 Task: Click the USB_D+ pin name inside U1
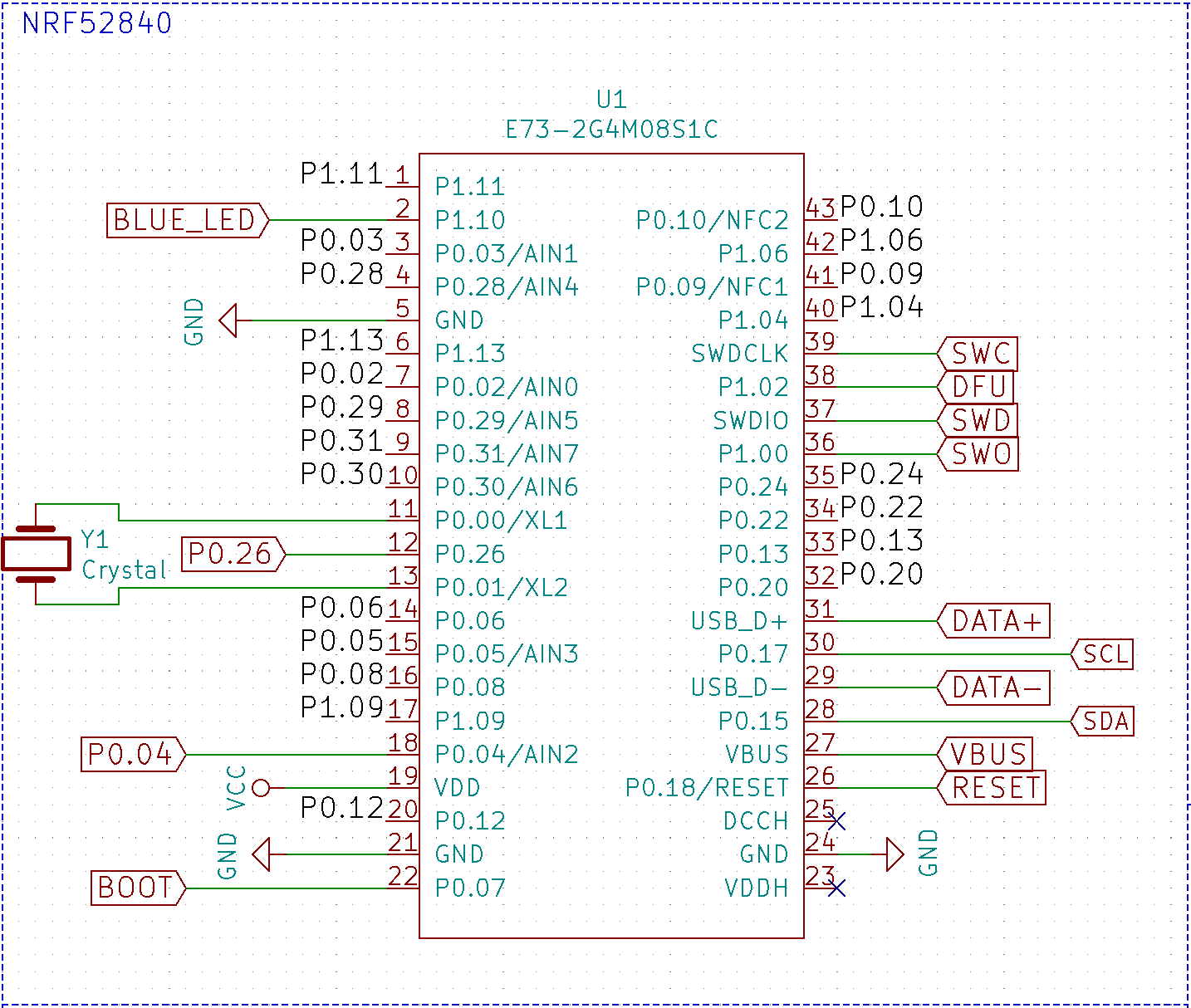[739, 621]
